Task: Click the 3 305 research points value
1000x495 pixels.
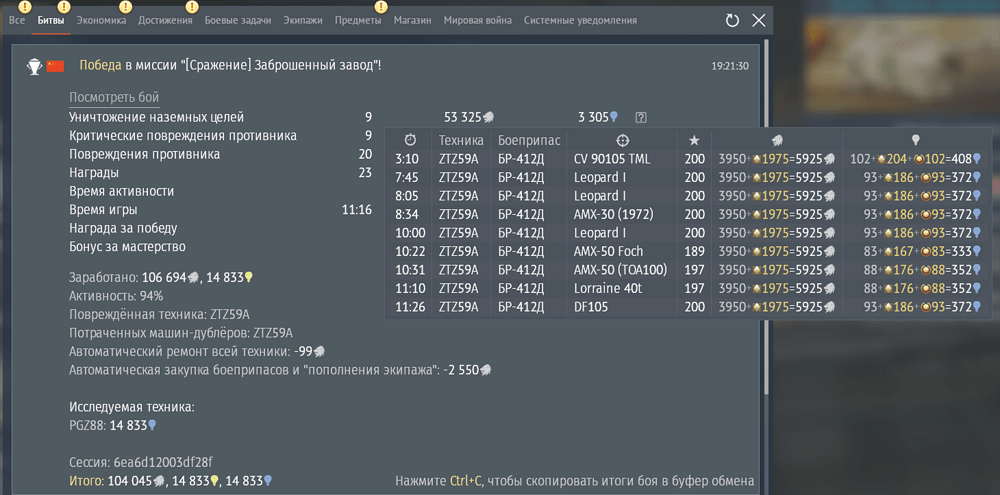Action: pyautogui.click(x=598, y=117)
